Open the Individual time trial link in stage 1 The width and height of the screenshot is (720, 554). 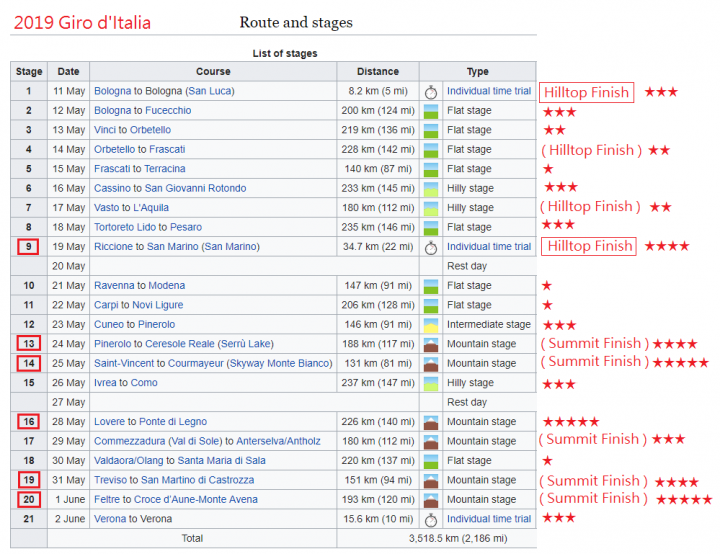(x=489, y=91)
